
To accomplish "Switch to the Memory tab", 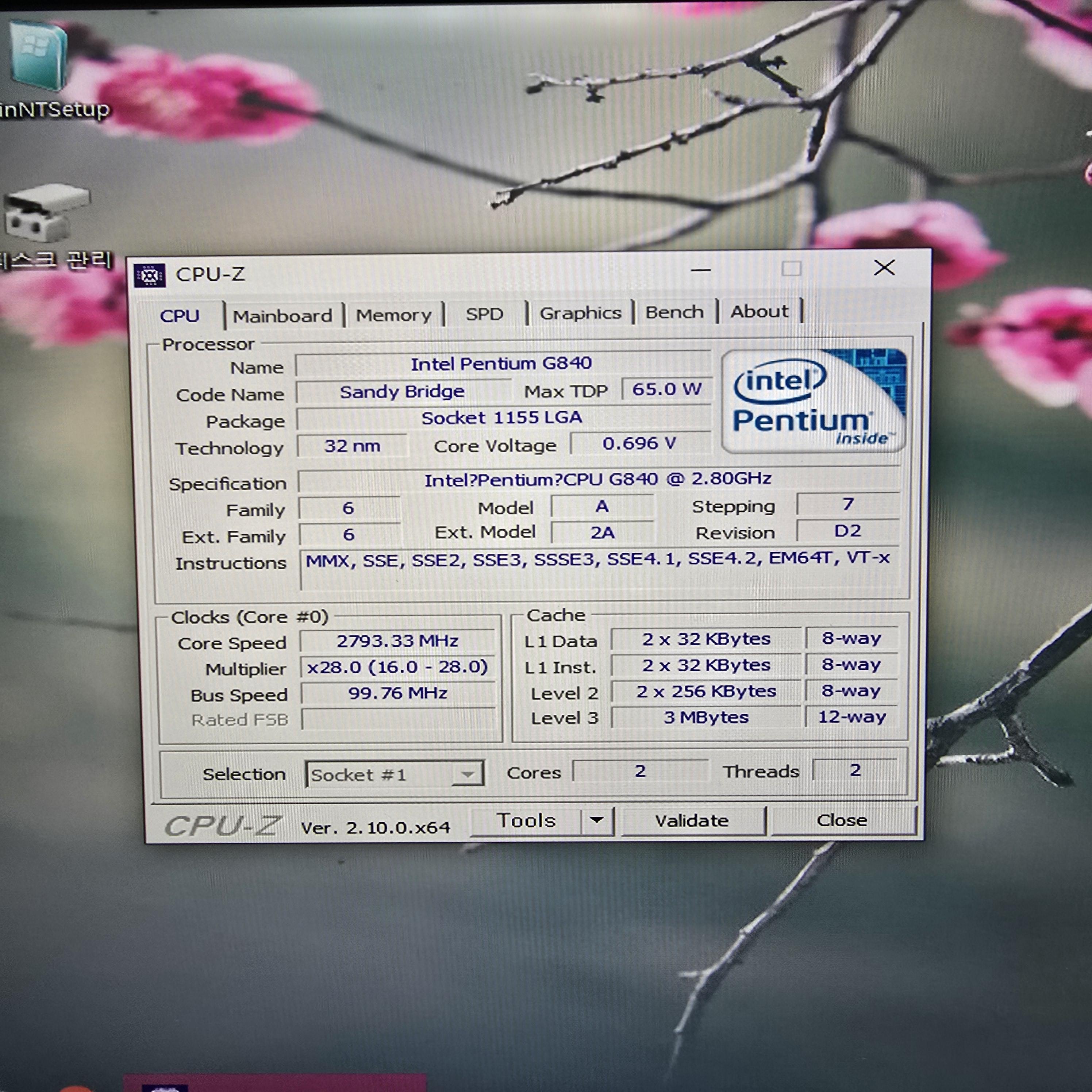I will [x=393, y=315].
